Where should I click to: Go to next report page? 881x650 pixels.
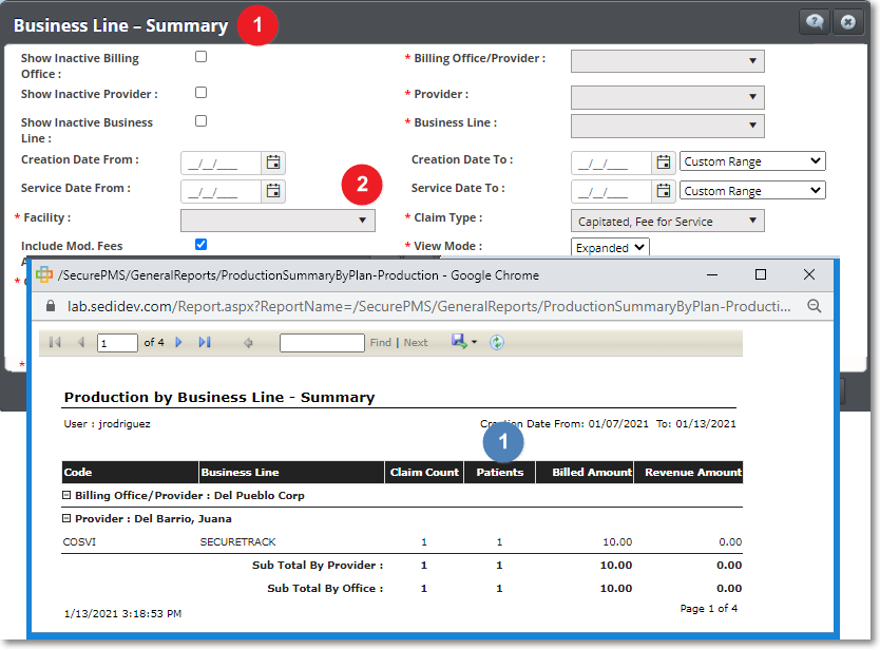click(179, 342)
